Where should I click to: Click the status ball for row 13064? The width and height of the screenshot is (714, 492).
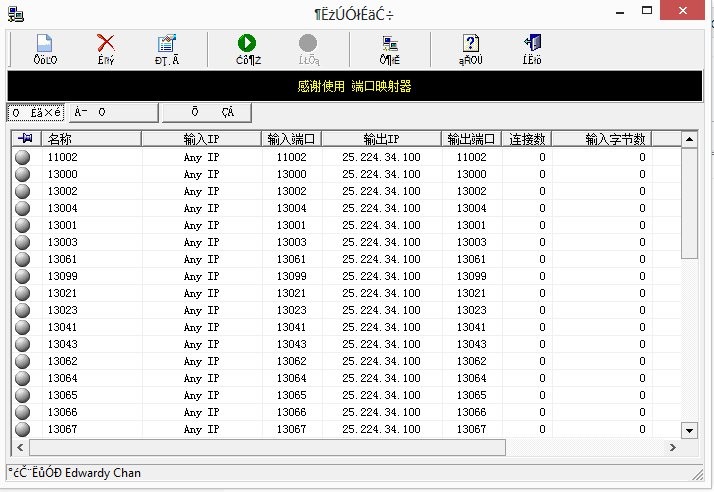pyautogui.click(x=22, y=378)
